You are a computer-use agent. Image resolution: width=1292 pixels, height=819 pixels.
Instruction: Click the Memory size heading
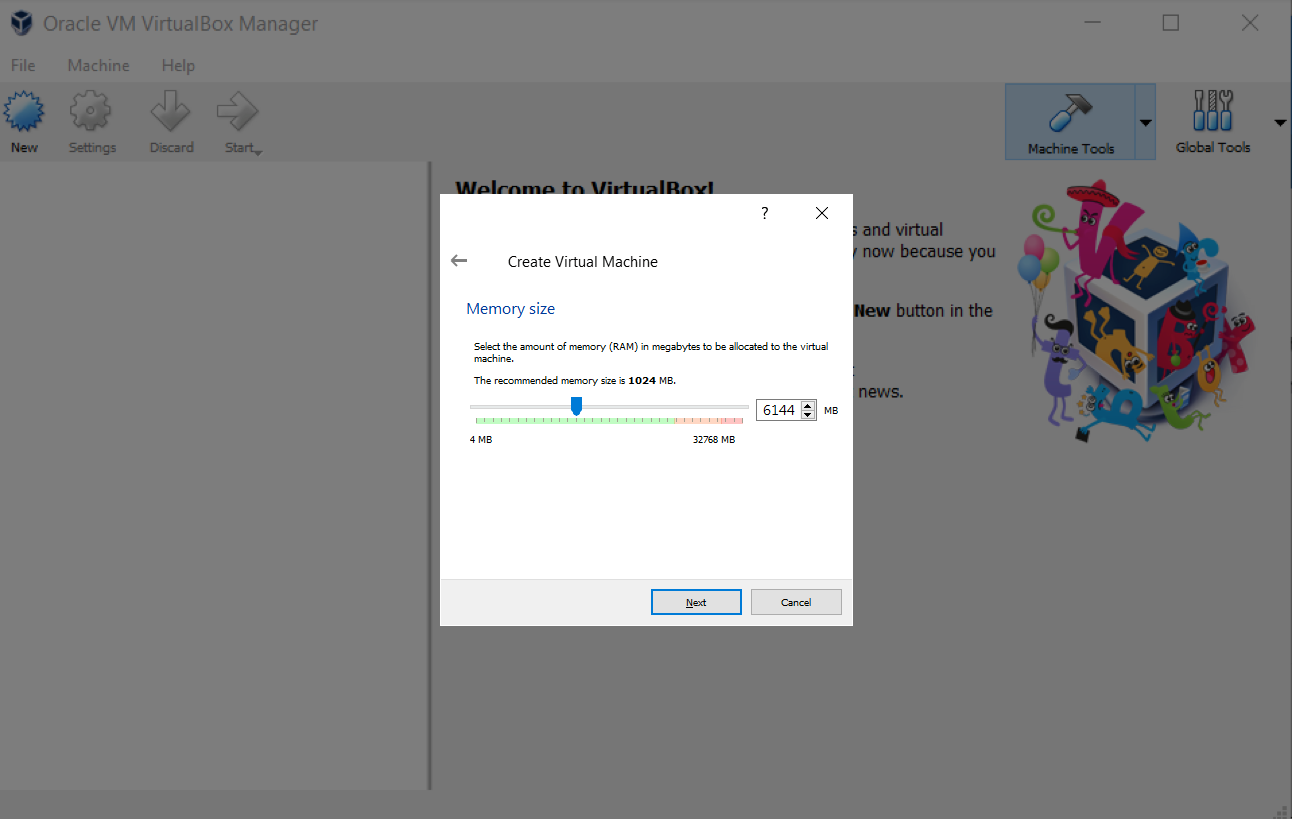(x=510, y=309)
